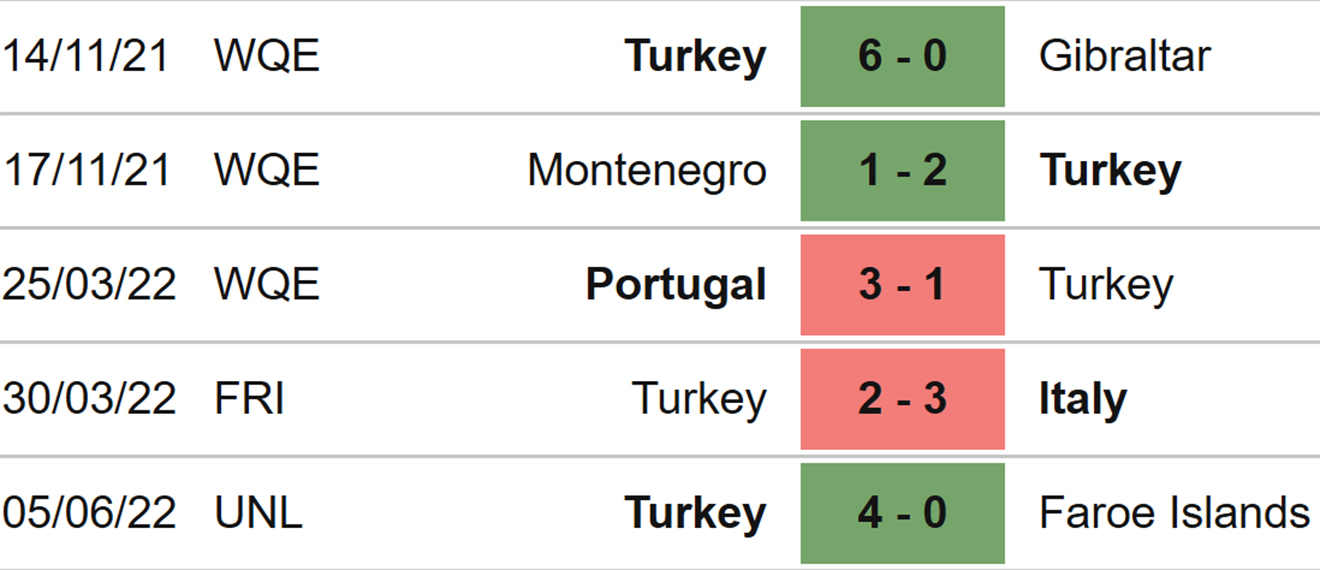The width and height of the screenshot is (1320, 570).
Task: Open the 6 - 0 Turkey vs Gibraltar score
Action: [902, 56]
